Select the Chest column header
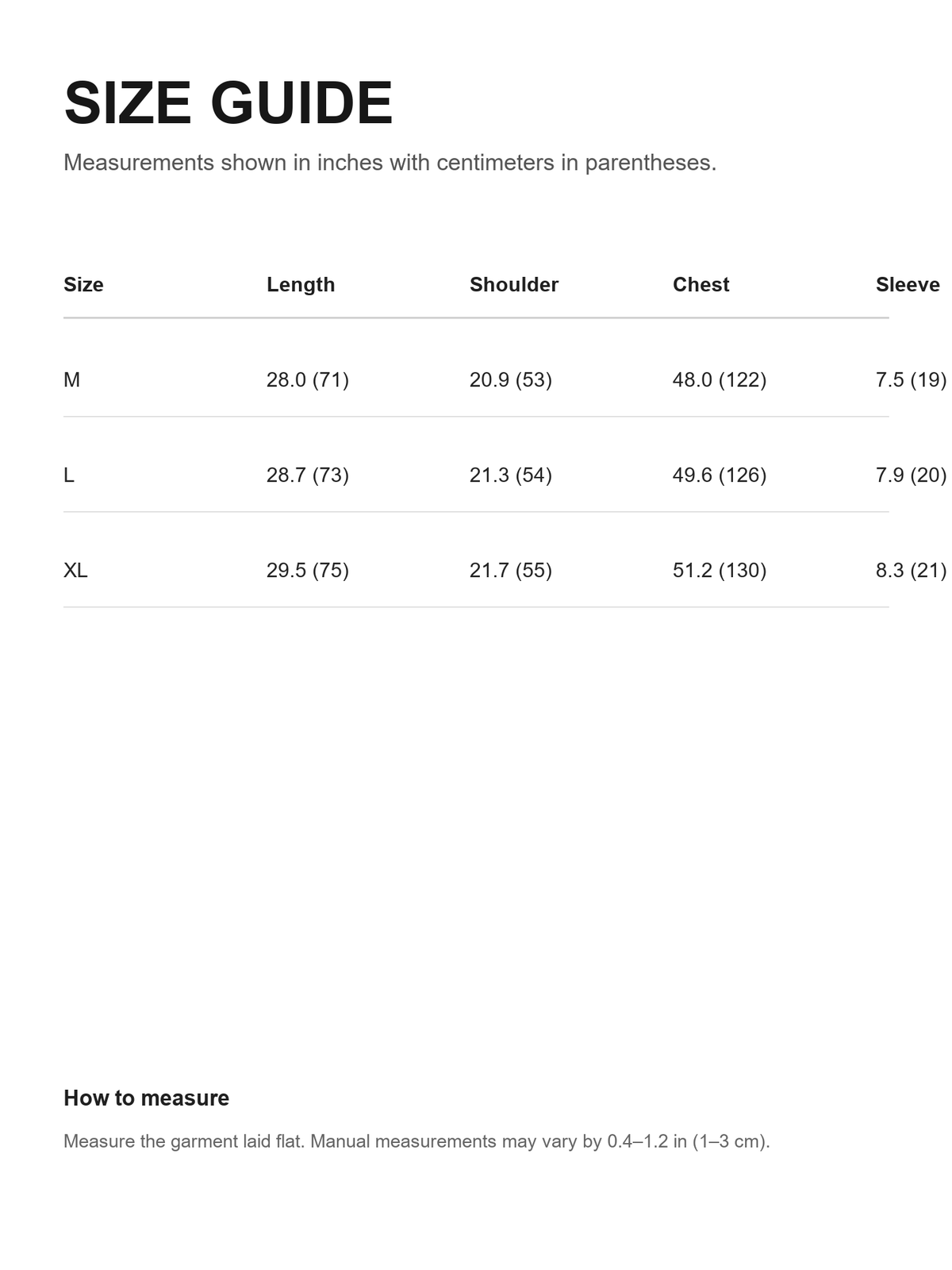Viewport: 952px width, 1270px height. coord(701,285)
